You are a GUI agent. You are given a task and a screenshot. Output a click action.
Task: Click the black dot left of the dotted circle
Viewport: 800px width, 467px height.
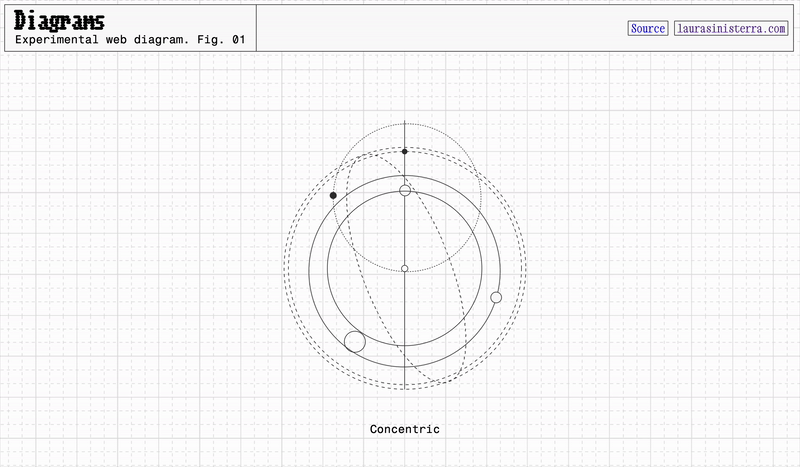point(333,195)
